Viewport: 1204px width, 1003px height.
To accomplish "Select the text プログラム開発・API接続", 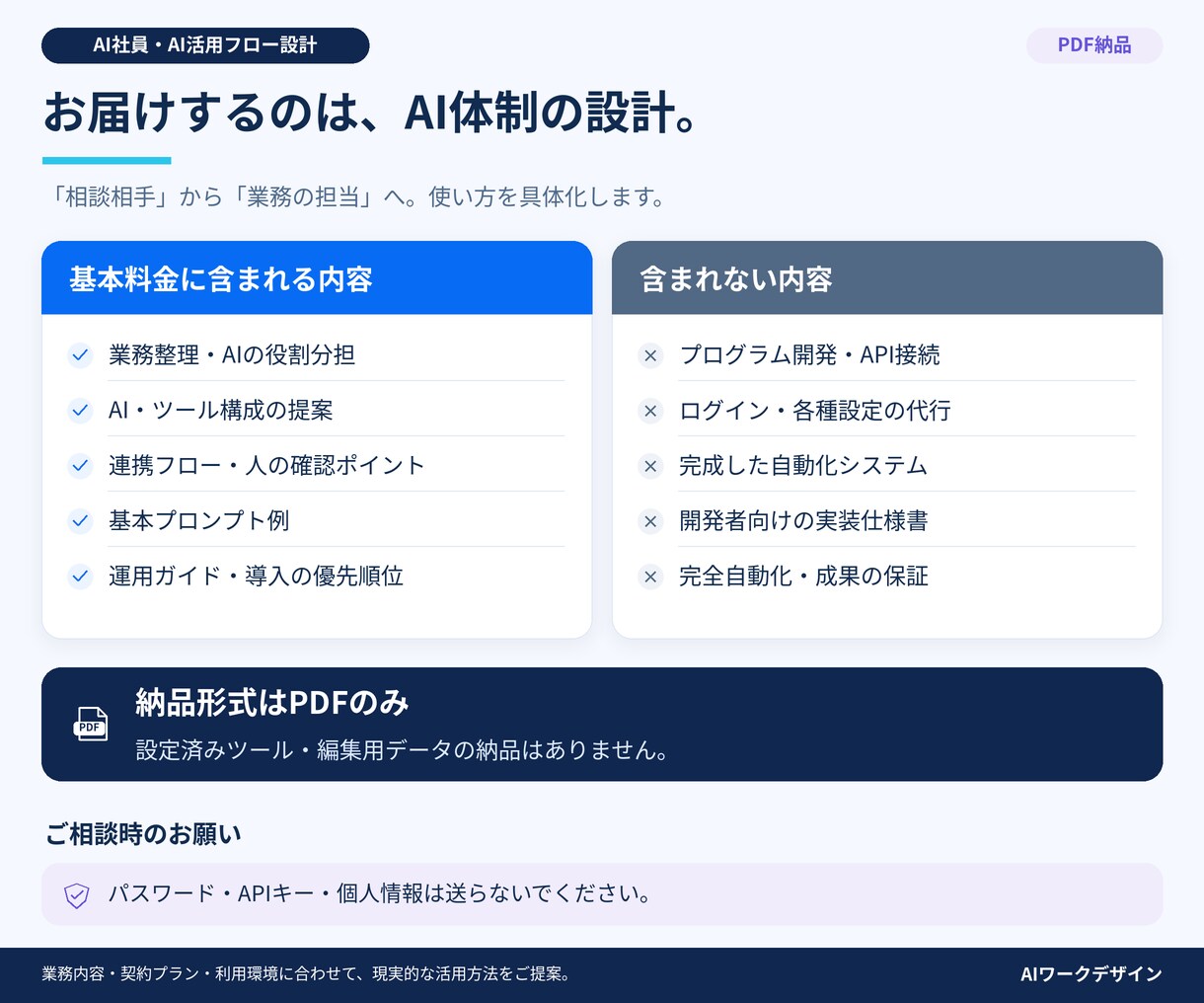I will pos(810,355).
